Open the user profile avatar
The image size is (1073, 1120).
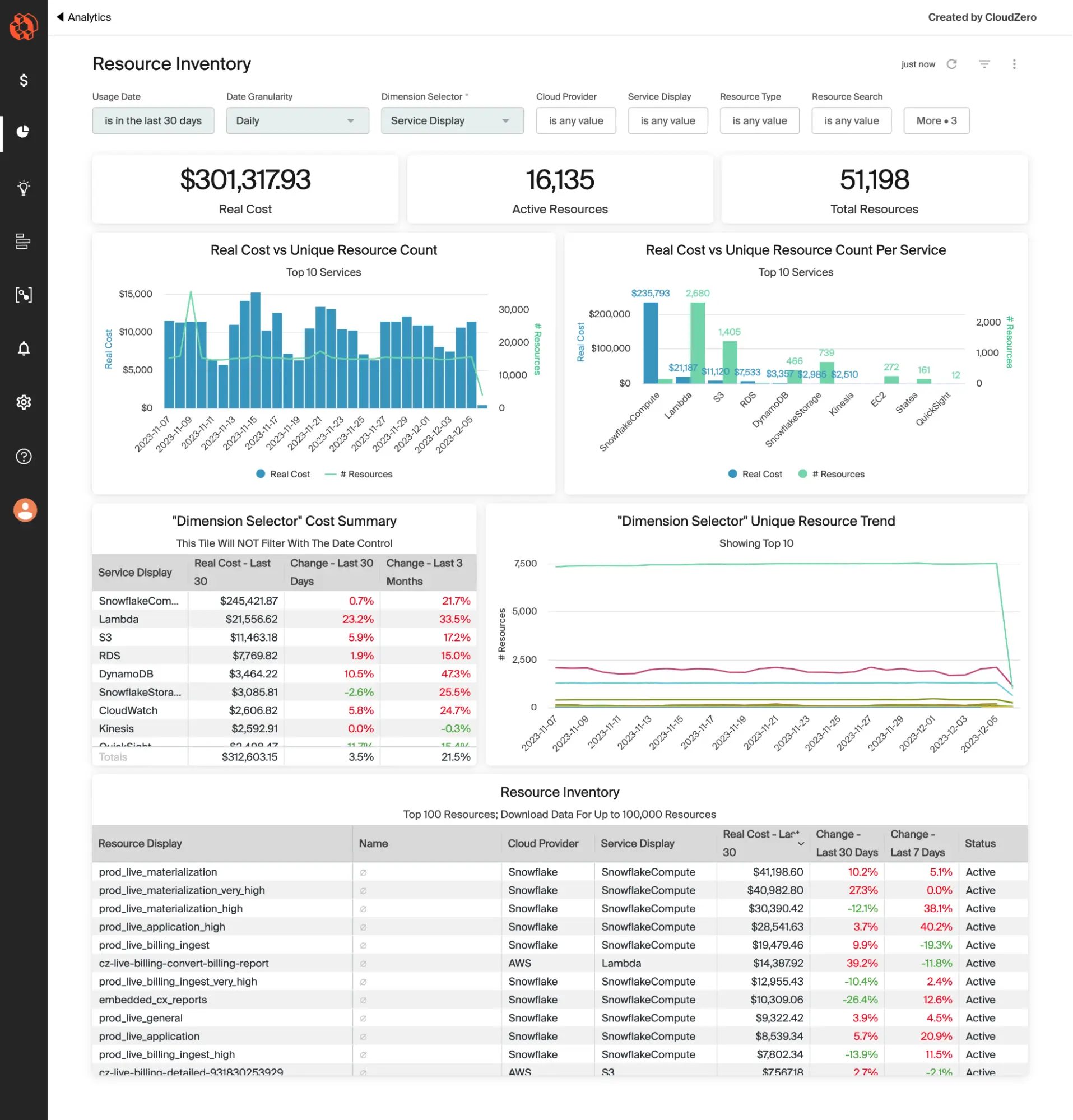[25, 510]
